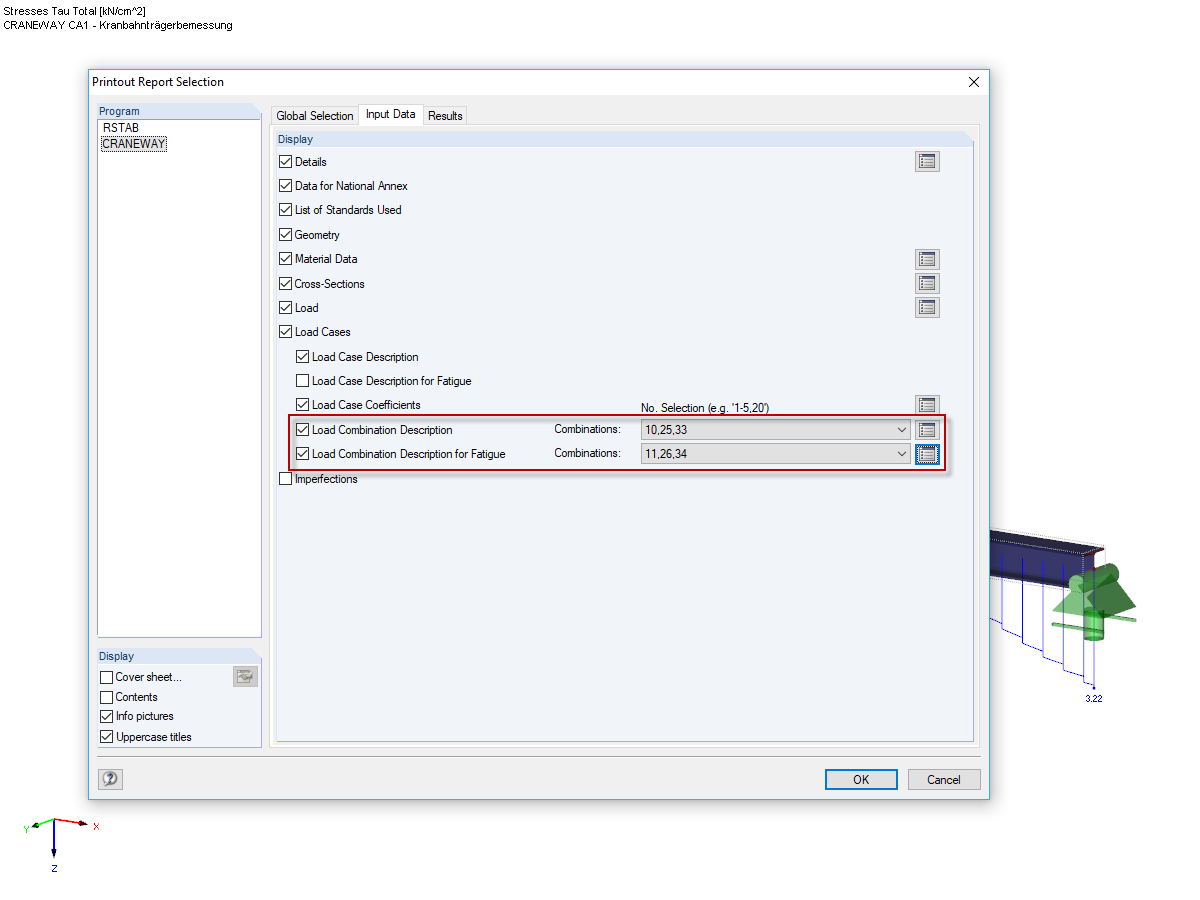Open the fatigue combination selection table icon

927,454
